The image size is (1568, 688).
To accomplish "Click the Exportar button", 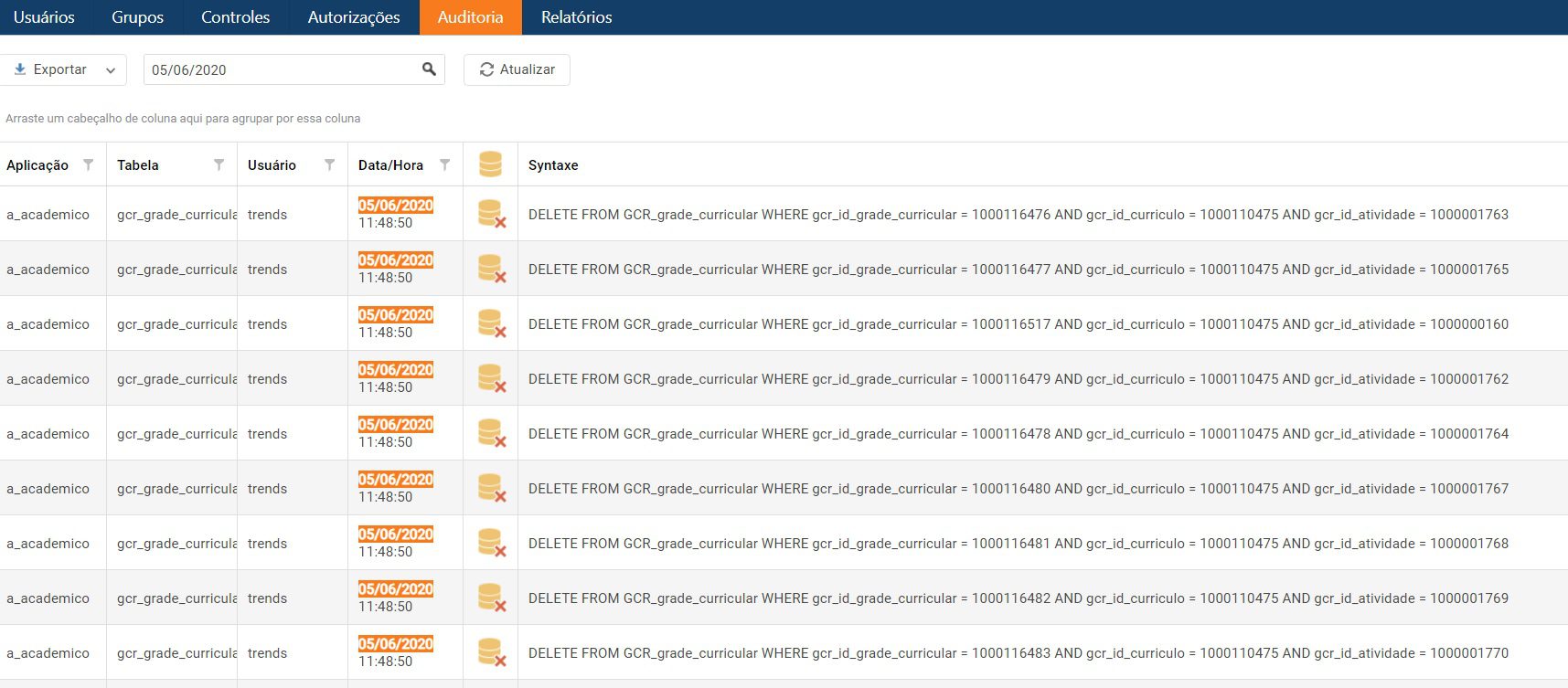I will click(51, 69).
